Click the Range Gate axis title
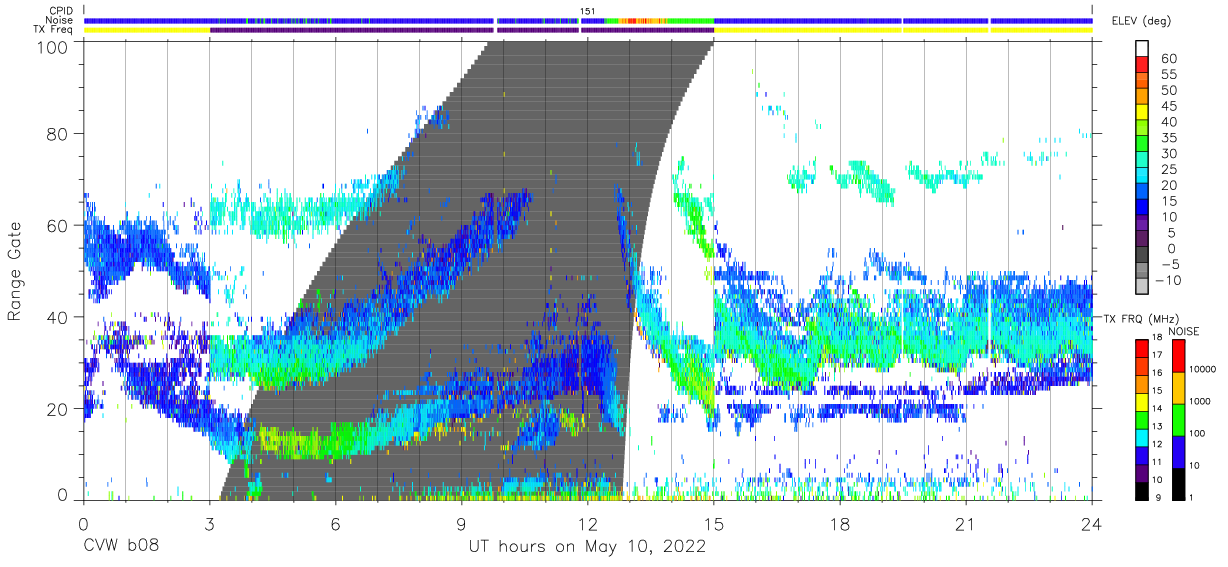This screenshot has height=567, width=1228. [x=14, y=272]
